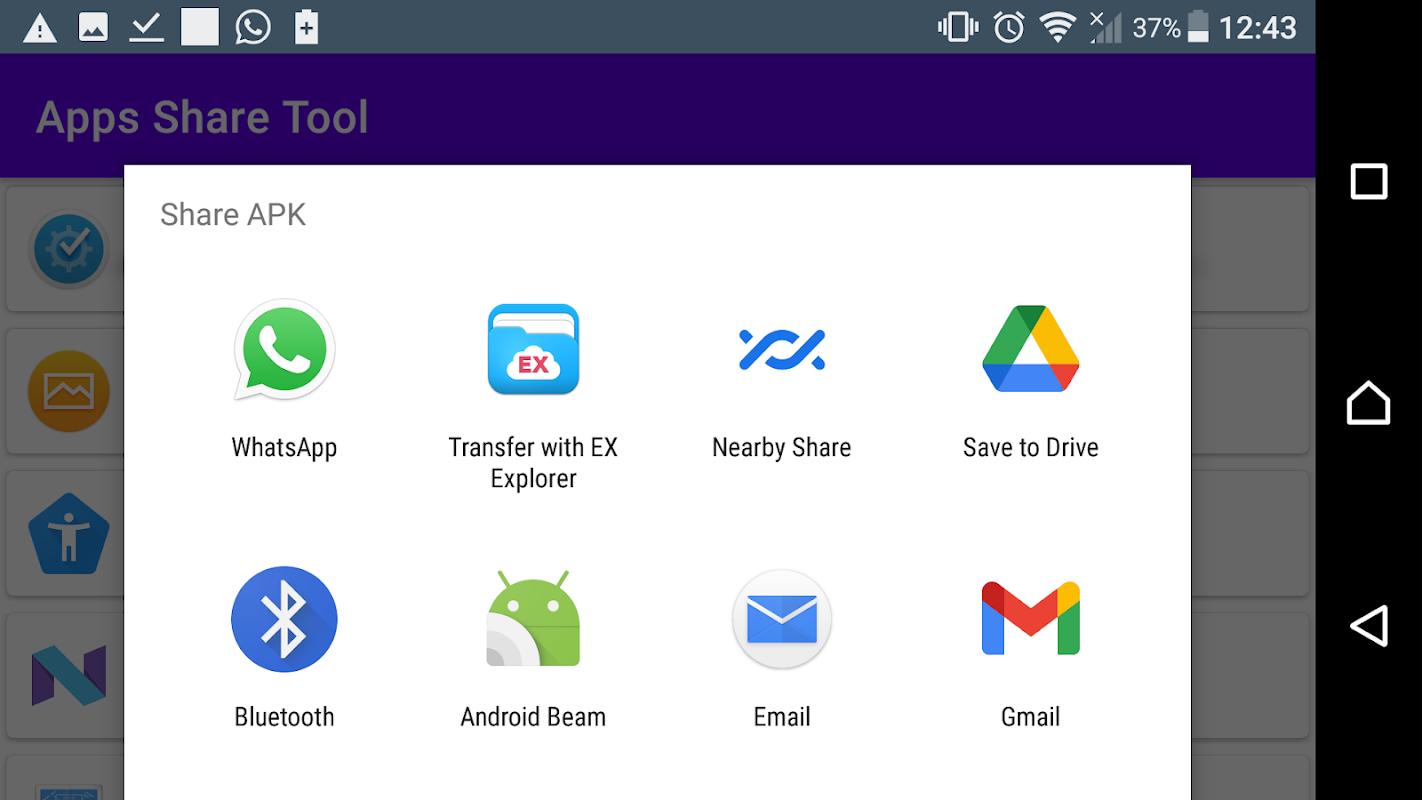1422x800 pixels.
Task: Tap warning triangle icon in status bar
Action: (x=40, y=28)
